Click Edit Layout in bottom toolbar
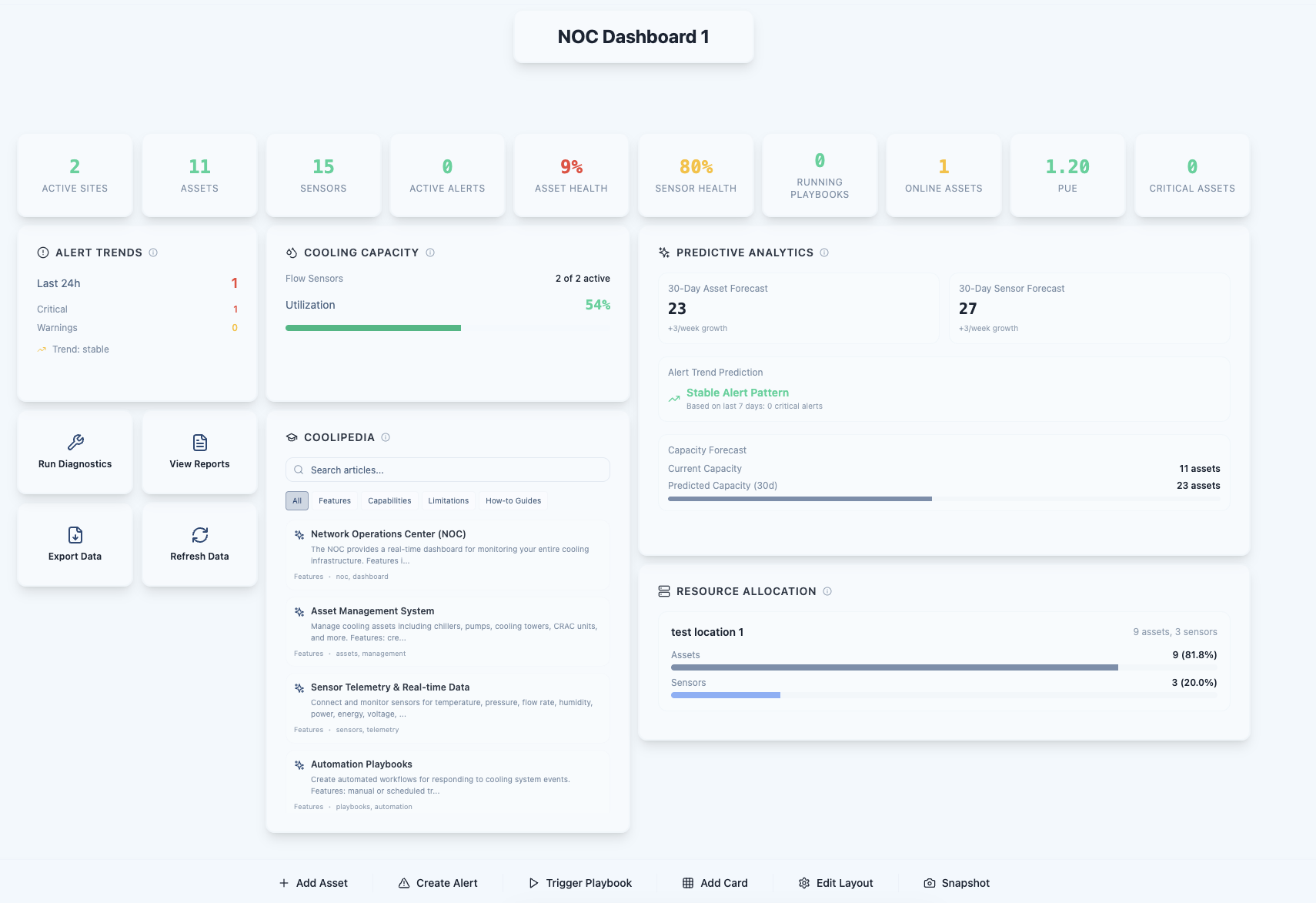The image size is (1316, 903). 836,883
